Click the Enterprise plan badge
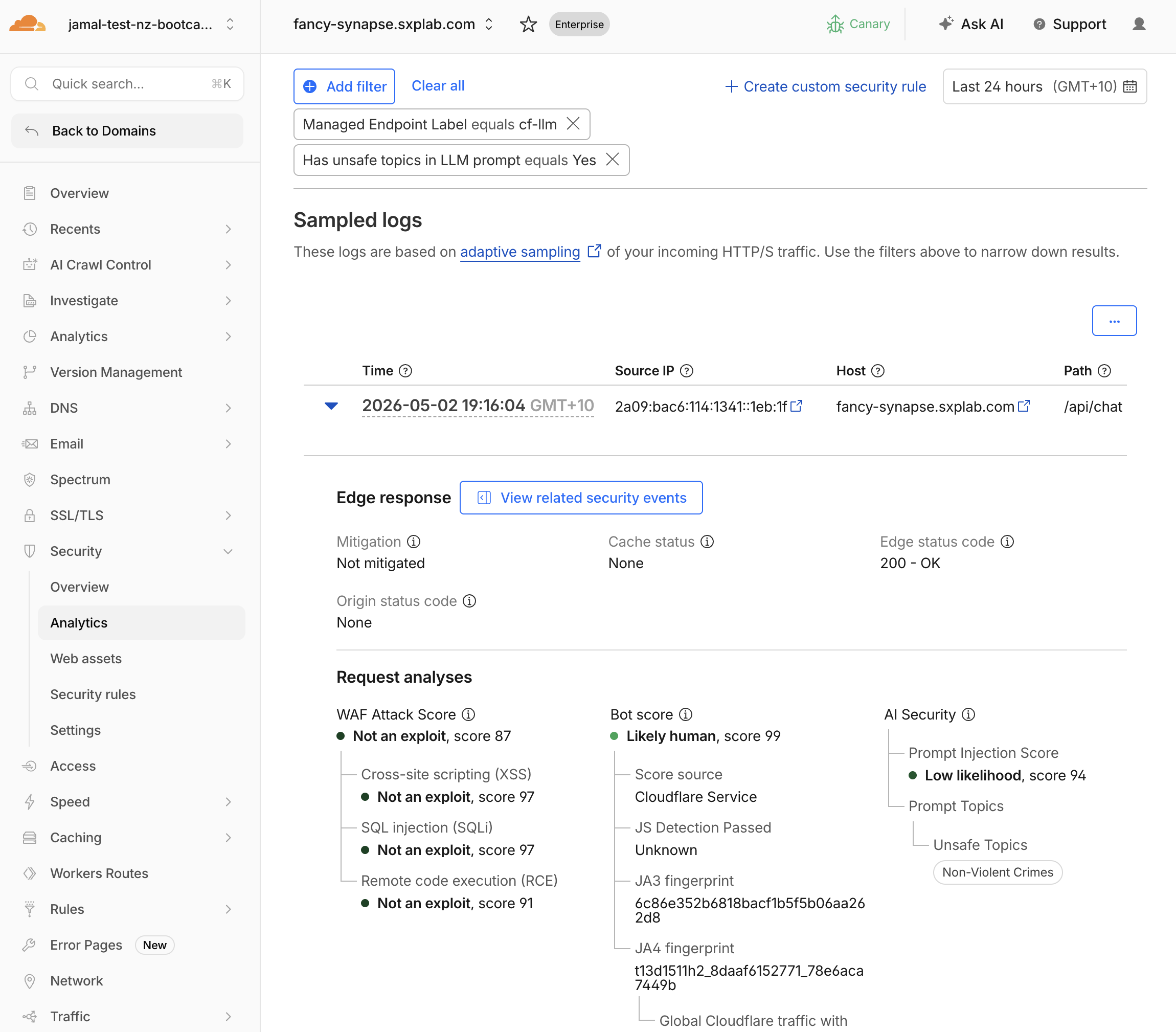 coord(579,24)
